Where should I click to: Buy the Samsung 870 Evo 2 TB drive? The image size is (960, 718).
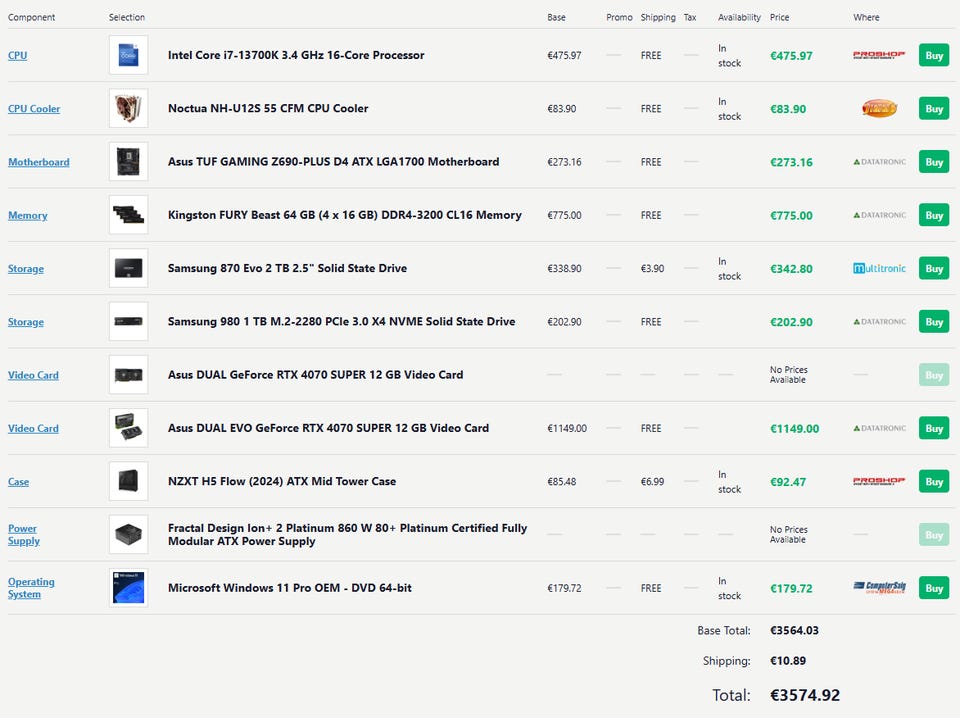coord(934,268)
